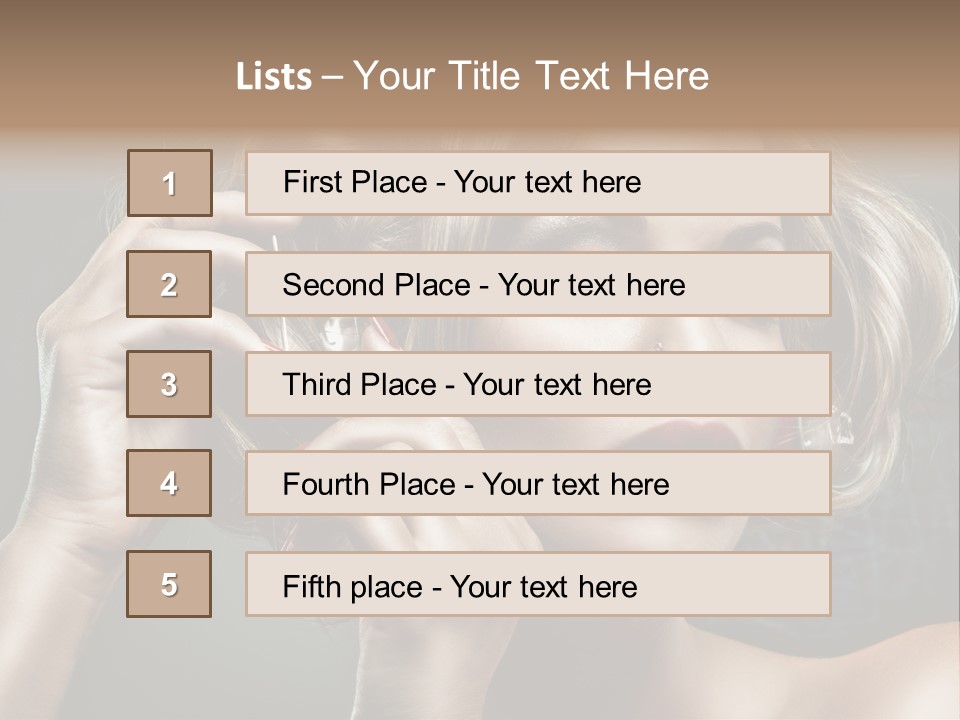Select the Your Title Text Here heading
The height and width of the screenshot is (720, 960).
531,76
